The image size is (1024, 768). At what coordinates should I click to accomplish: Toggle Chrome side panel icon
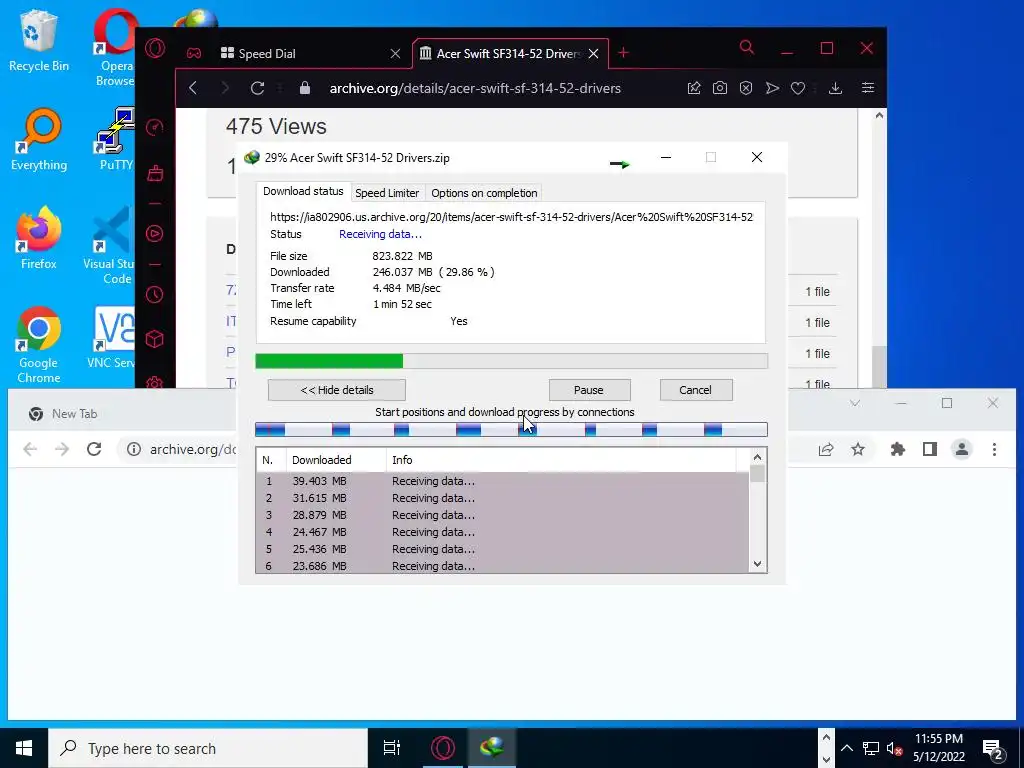(x=930, y=449)
